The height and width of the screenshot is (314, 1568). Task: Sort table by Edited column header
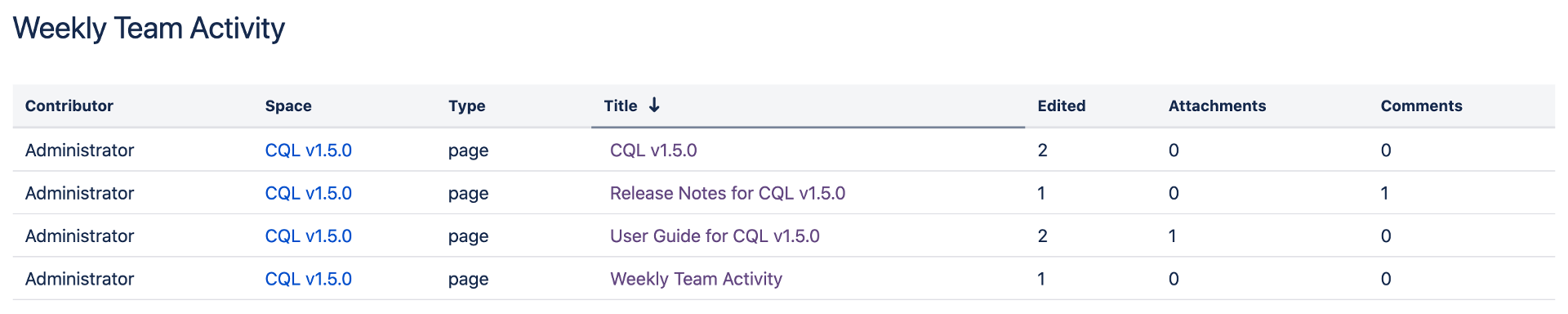point(1062,105)
